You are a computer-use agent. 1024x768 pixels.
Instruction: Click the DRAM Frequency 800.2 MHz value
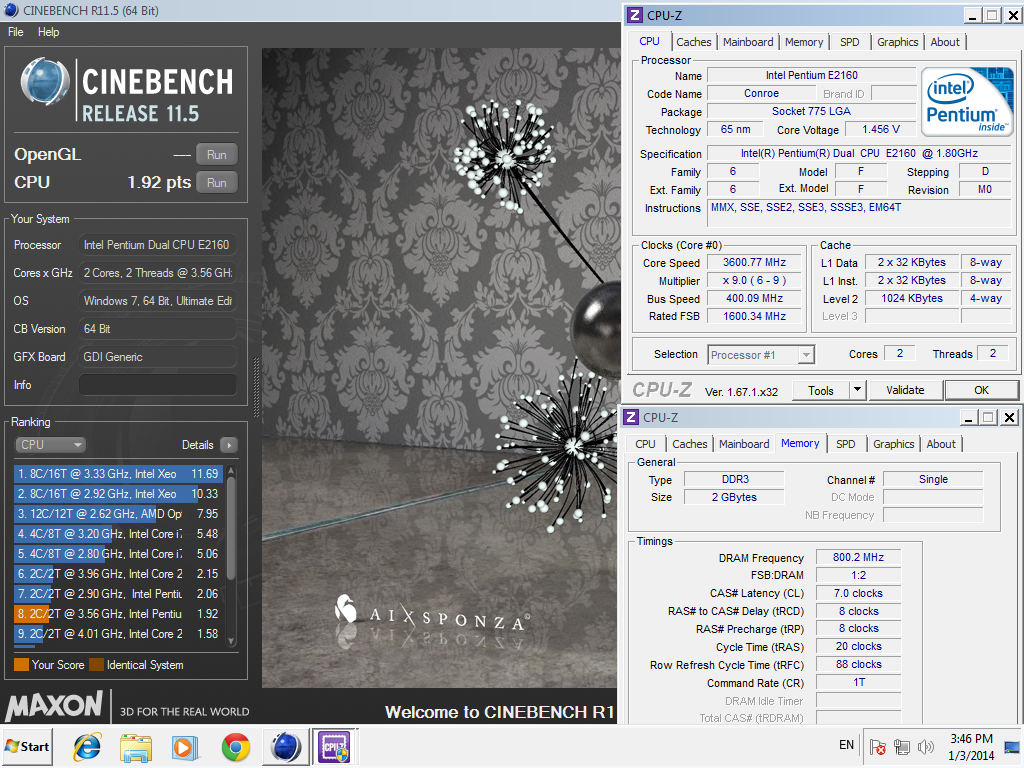click(x=858, y=558)
